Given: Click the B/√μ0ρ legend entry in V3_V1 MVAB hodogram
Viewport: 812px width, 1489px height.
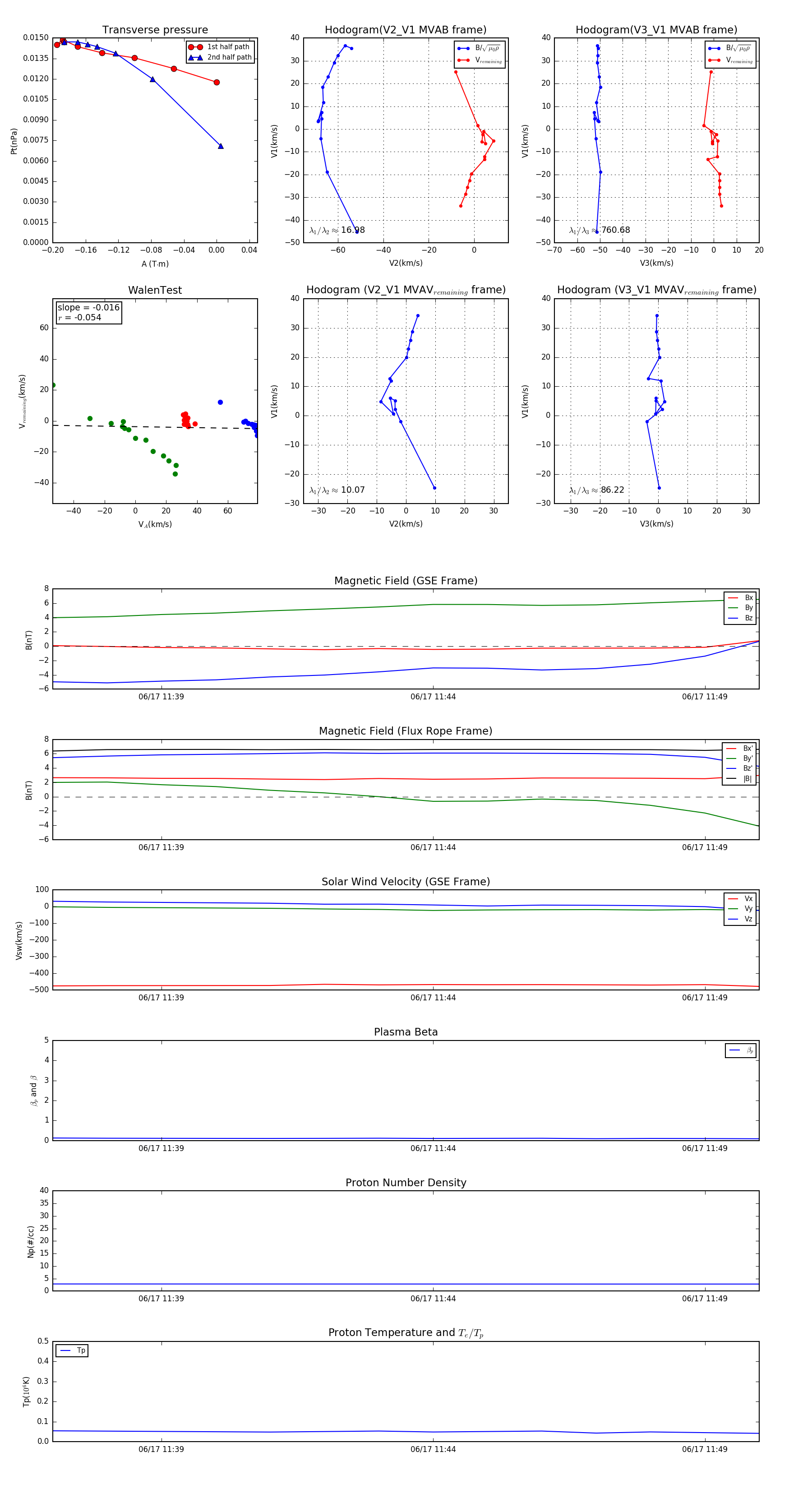Looking at the screenshot, I should coord(729,49).
